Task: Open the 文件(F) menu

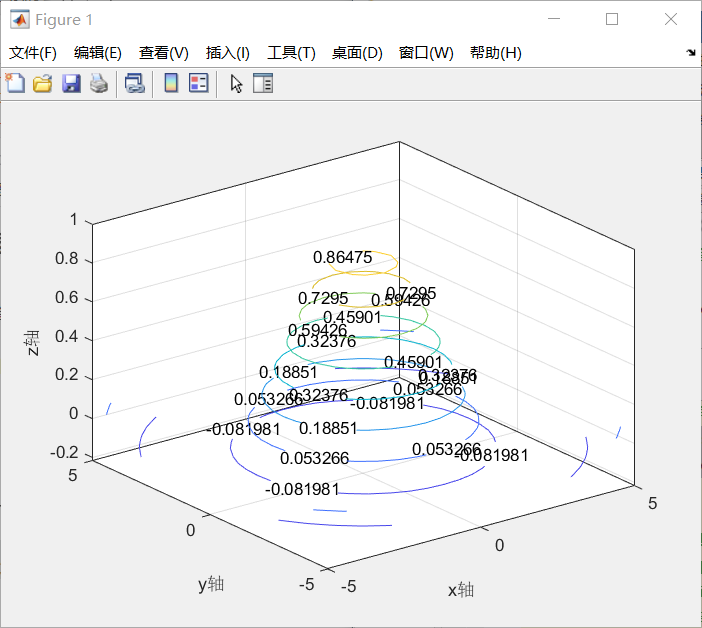Action: (x=33, y=53)
